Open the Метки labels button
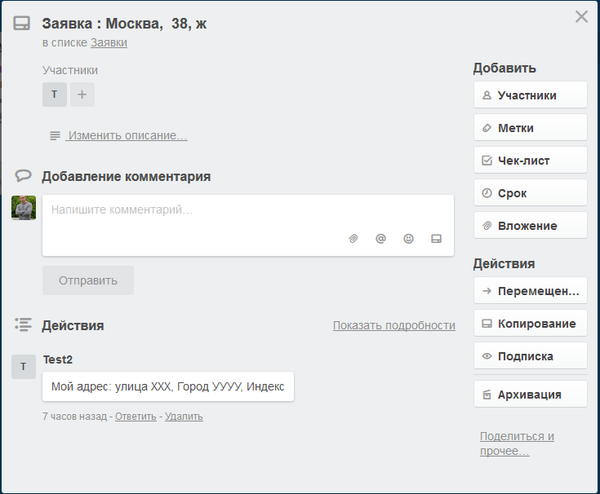This screenshot has height=494, width=600. 530,128
